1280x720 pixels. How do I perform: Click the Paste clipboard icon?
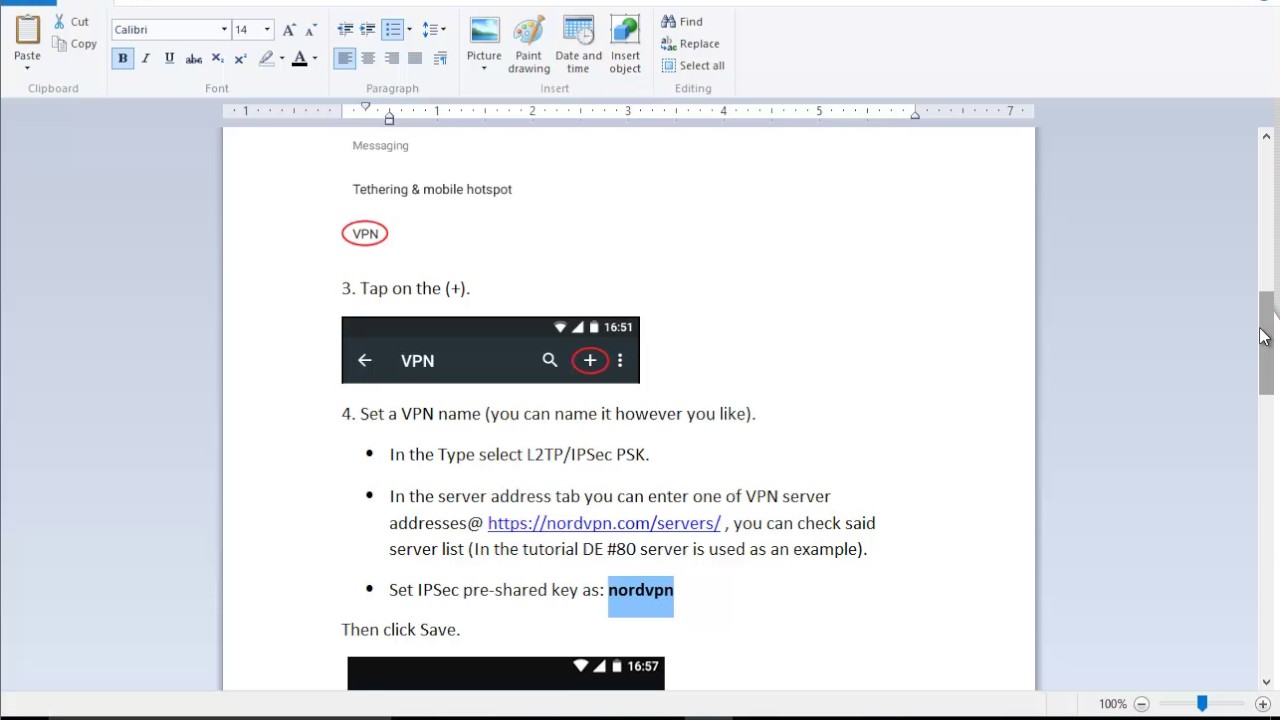coord(27,29)
